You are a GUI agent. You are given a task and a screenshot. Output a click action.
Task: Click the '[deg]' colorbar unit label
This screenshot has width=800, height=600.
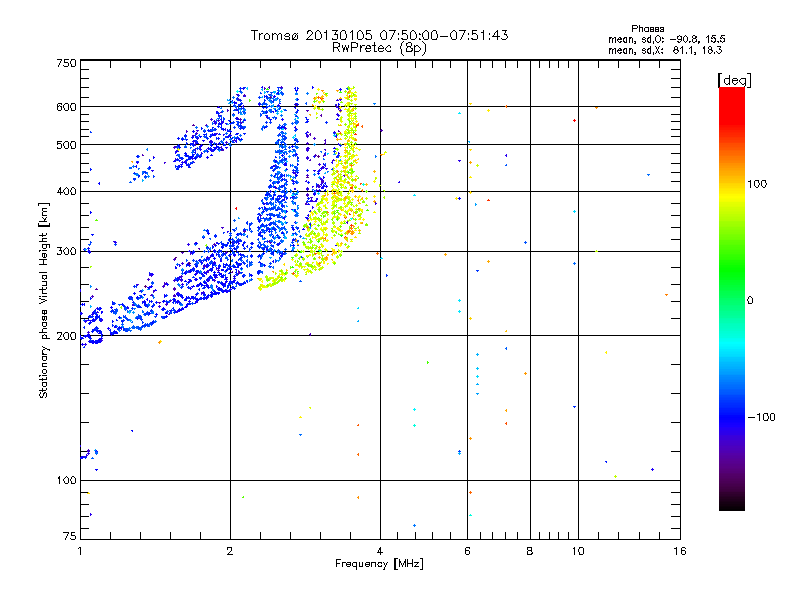[734, 80]
